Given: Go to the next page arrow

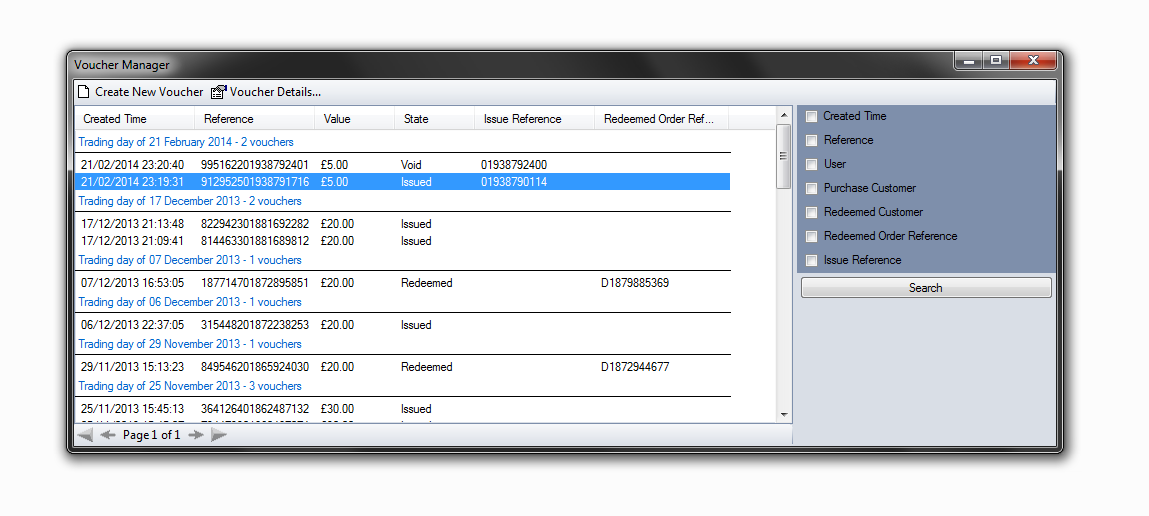Looking at the screenshot, I should coord(196,435).
